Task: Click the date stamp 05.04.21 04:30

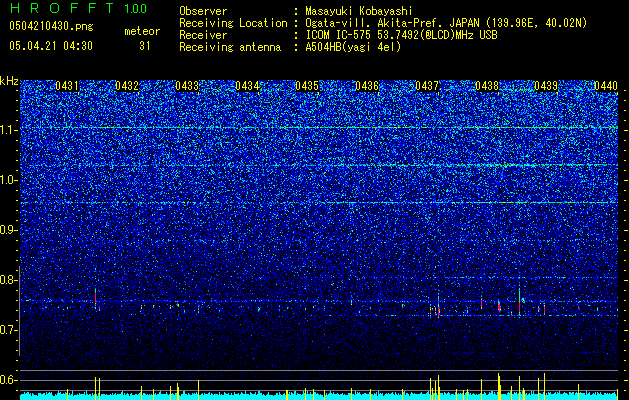Action: point(51,46)
